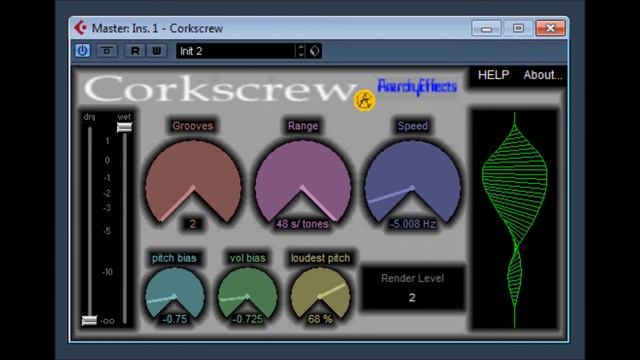Click the -10 mark on level scale
This screenshot has width=640, height=360.
[x=107, y=272]
